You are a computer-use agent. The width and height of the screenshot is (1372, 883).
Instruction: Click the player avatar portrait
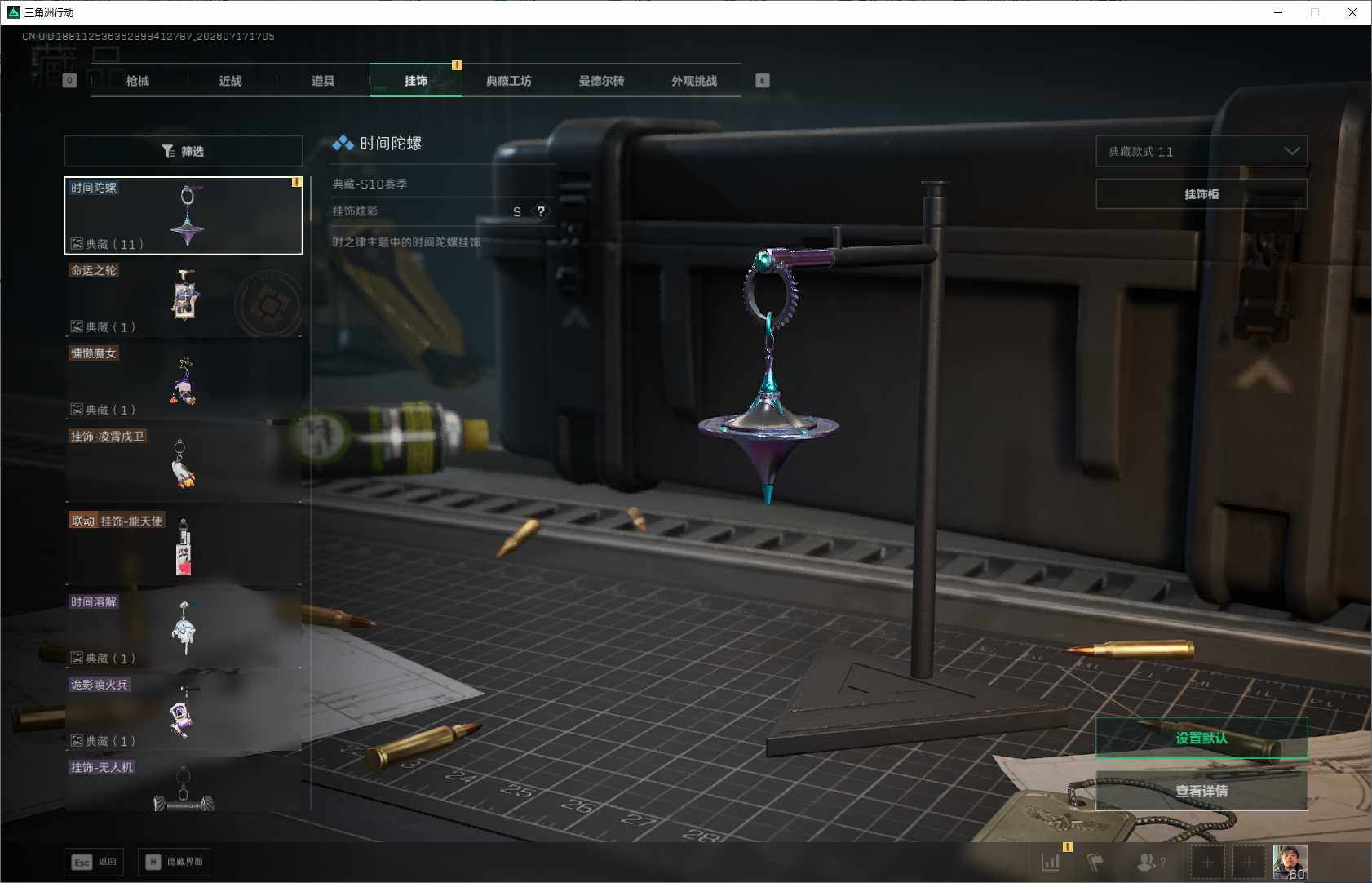tap(1290, 863)
